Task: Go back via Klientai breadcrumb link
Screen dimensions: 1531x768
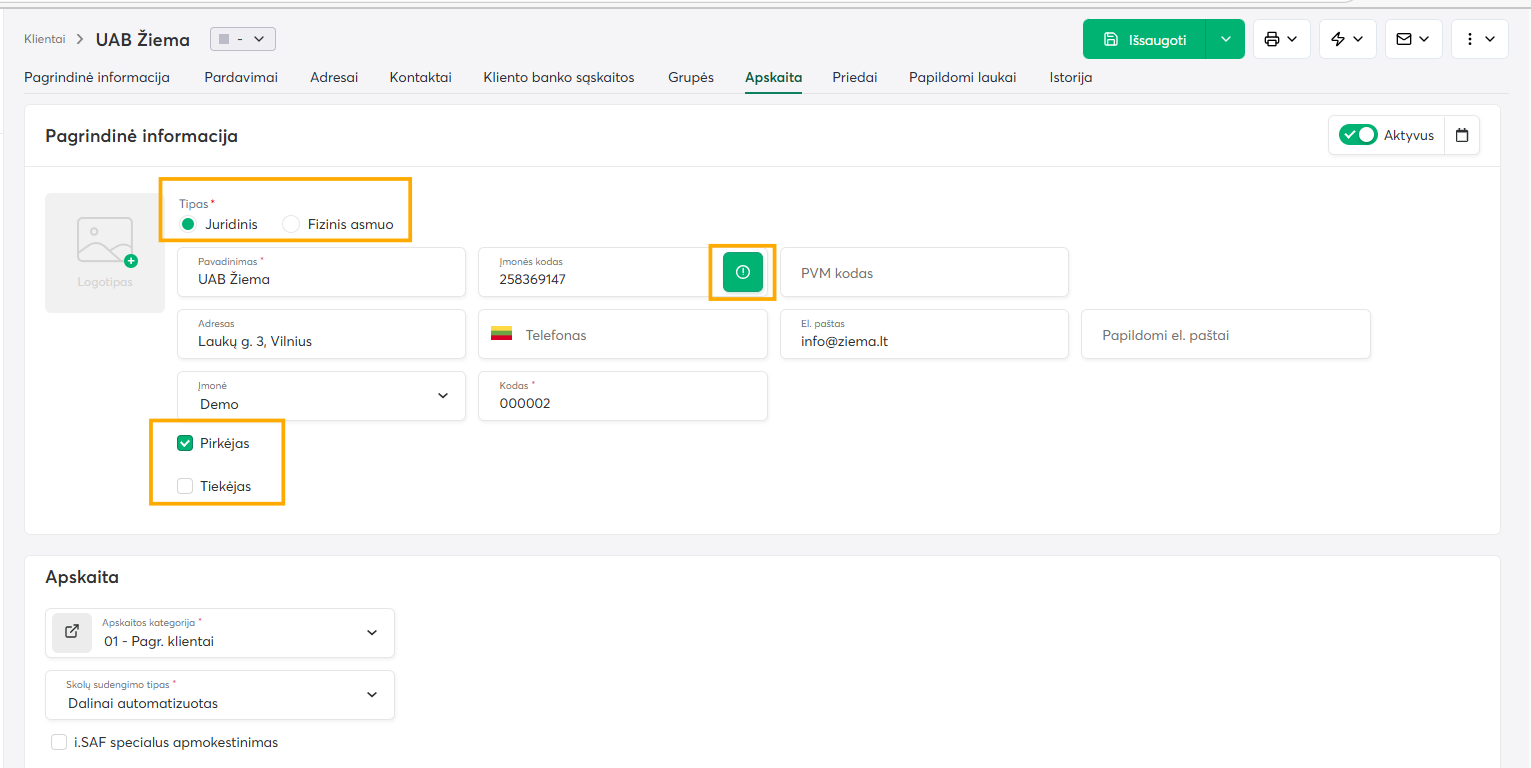Action: pyautogui.click(x=45, y=39)
